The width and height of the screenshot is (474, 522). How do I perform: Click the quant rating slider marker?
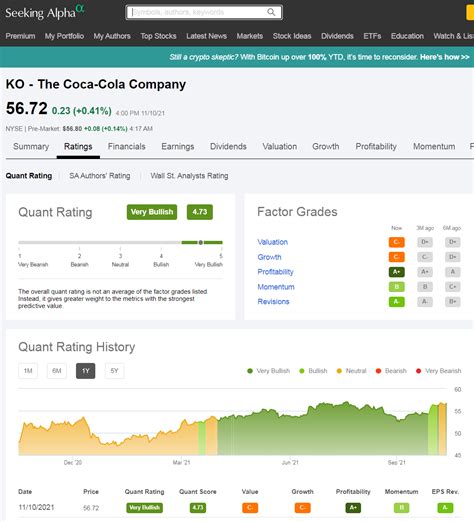[x=201, y=242]
